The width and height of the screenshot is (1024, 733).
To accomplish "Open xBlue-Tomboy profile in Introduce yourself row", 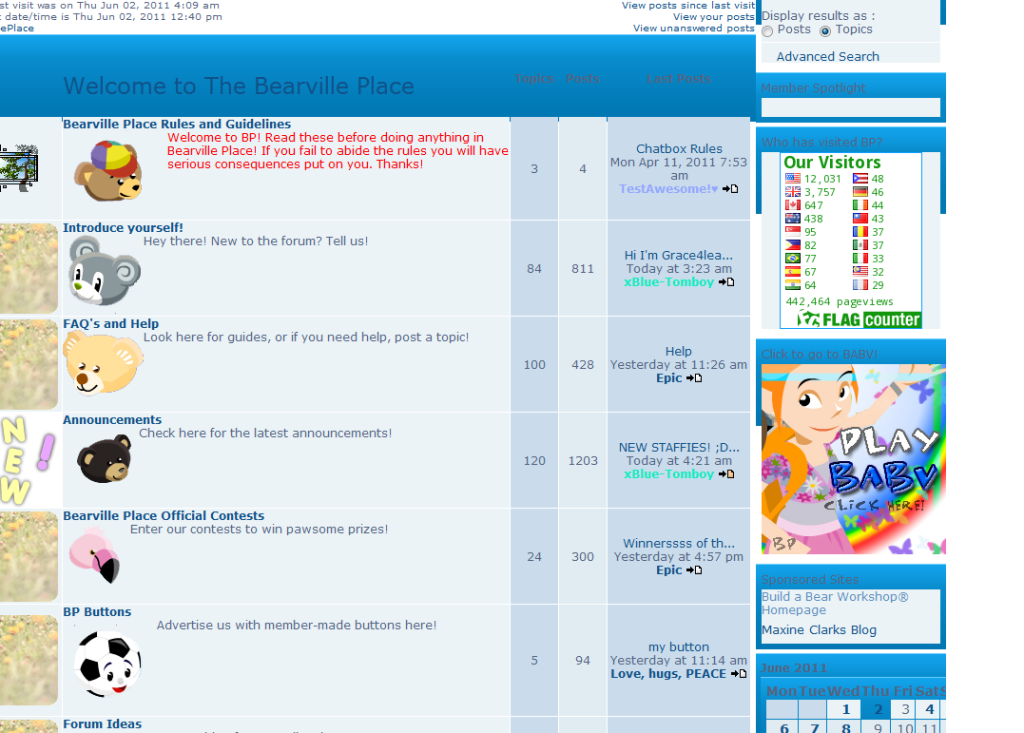I will pos(669,282).
